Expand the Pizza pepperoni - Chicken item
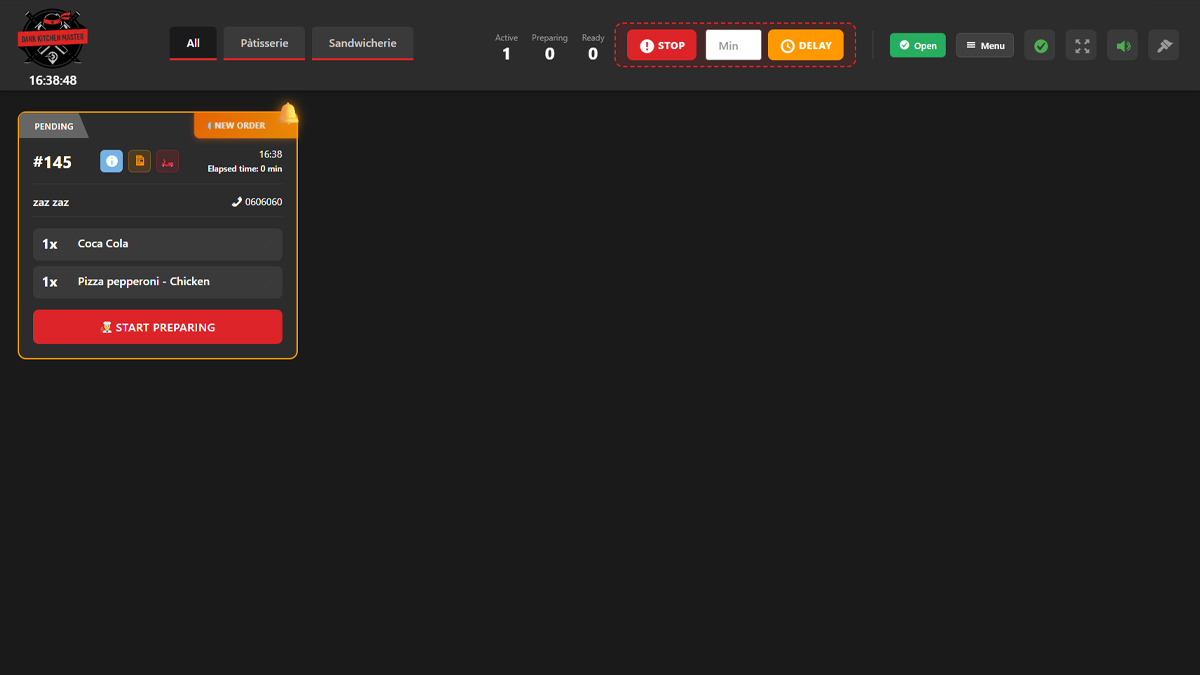Image resolution: width=1200 pixels, height=675 pixels. coord(157,282)
